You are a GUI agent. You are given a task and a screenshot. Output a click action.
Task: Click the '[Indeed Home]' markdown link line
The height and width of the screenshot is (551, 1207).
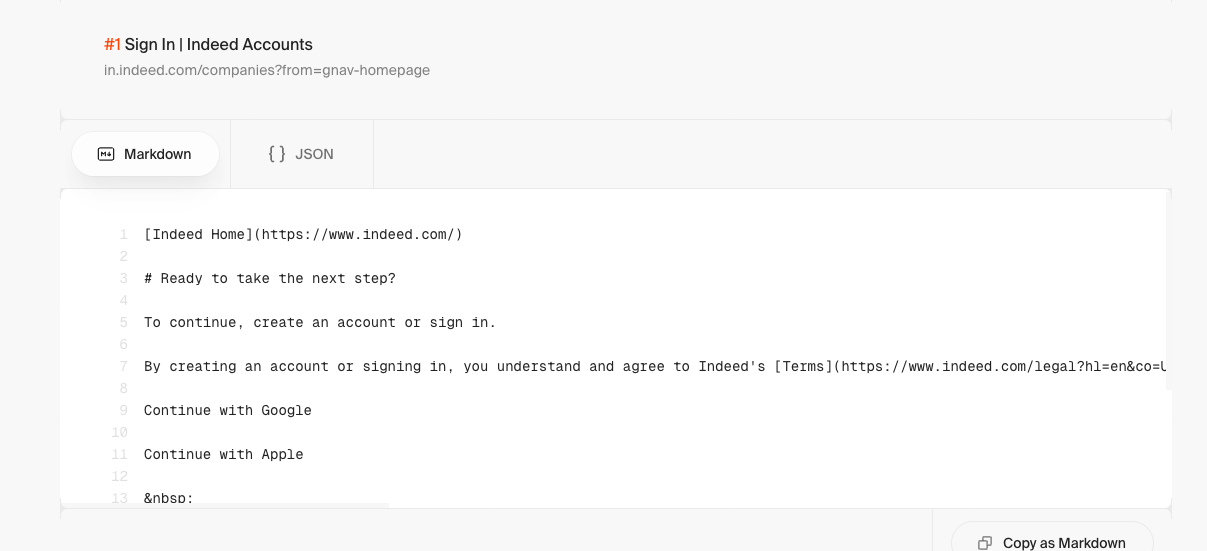pos(303,234)
